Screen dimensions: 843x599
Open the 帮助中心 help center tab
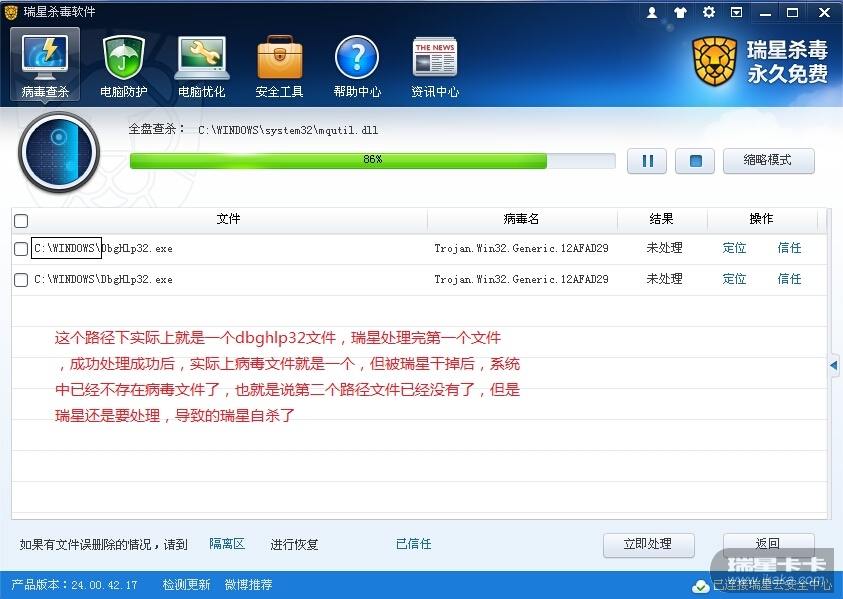[357, 66]
